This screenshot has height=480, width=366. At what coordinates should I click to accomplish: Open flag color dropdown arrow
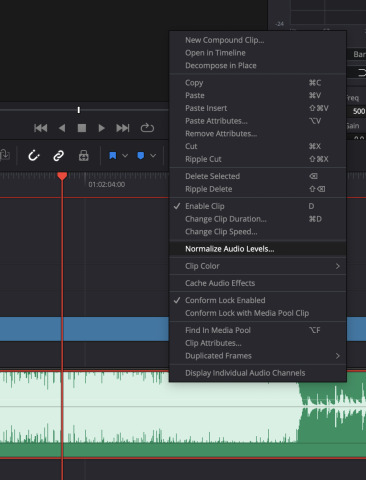(125, 156)
